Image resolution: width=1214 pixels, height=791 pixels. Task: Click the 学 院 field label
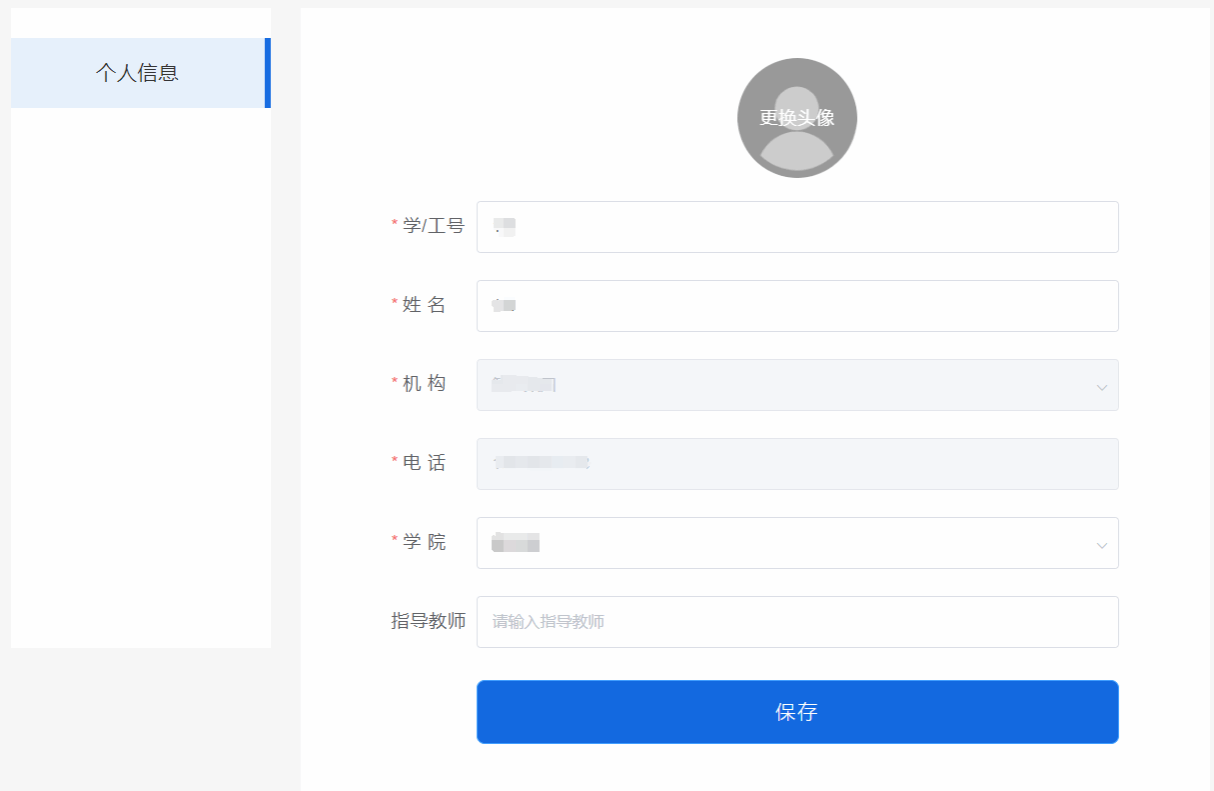click(x=424, y=542)
